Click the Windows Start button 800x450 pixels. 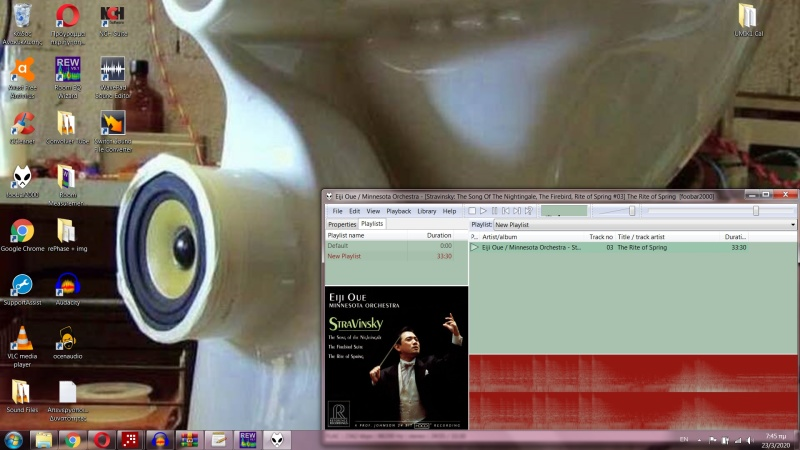point(13,440)
